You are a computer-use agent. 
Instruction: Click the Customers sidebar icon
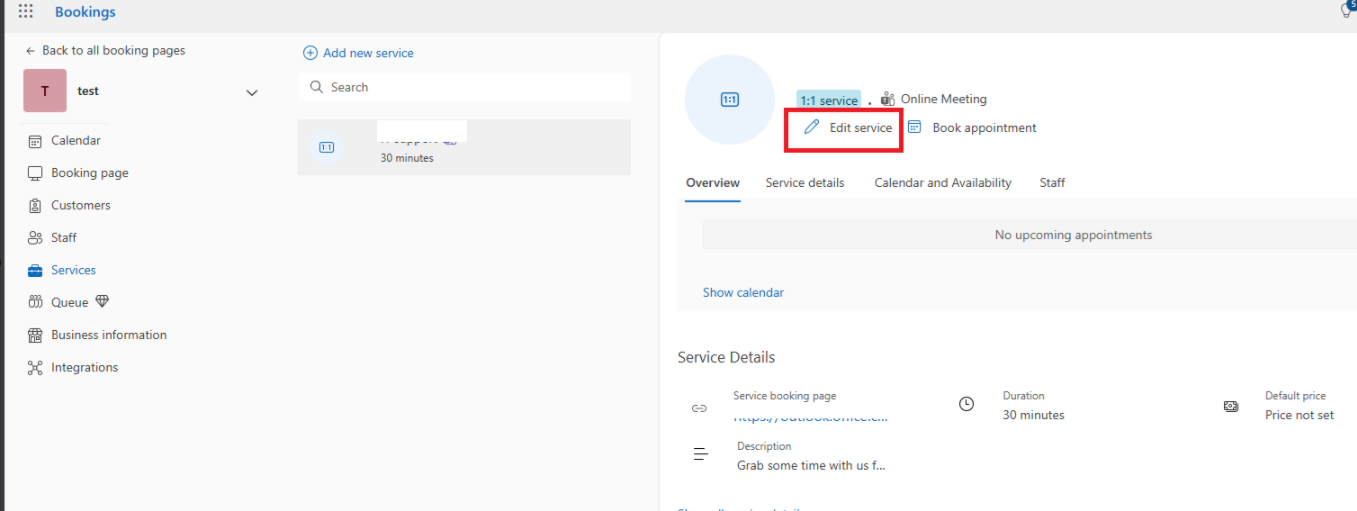[x=35, y=205]
